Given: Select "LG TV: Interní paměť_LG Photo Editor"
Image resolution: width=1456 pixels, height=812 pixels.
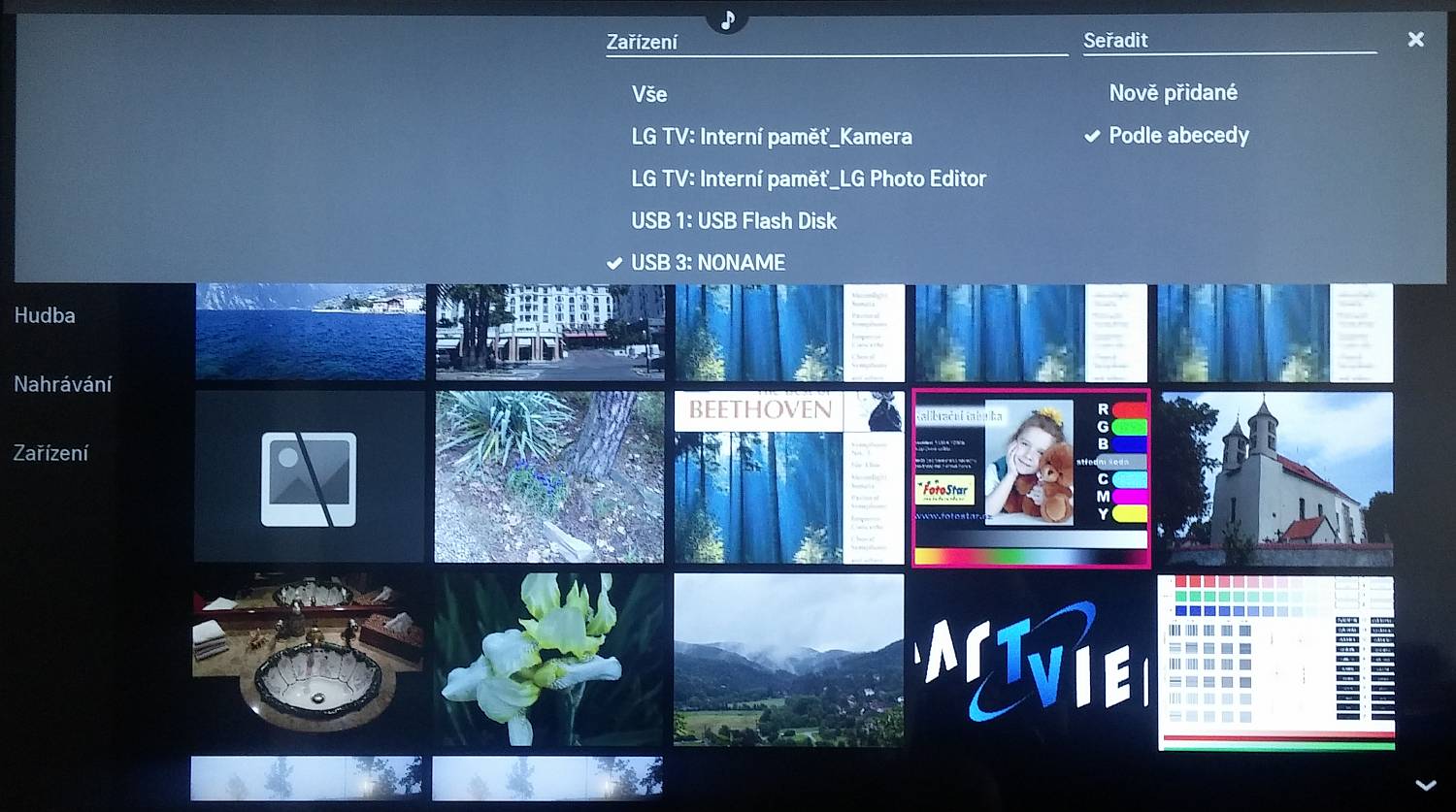Looking at the screenshot, I should pos(808,179).
